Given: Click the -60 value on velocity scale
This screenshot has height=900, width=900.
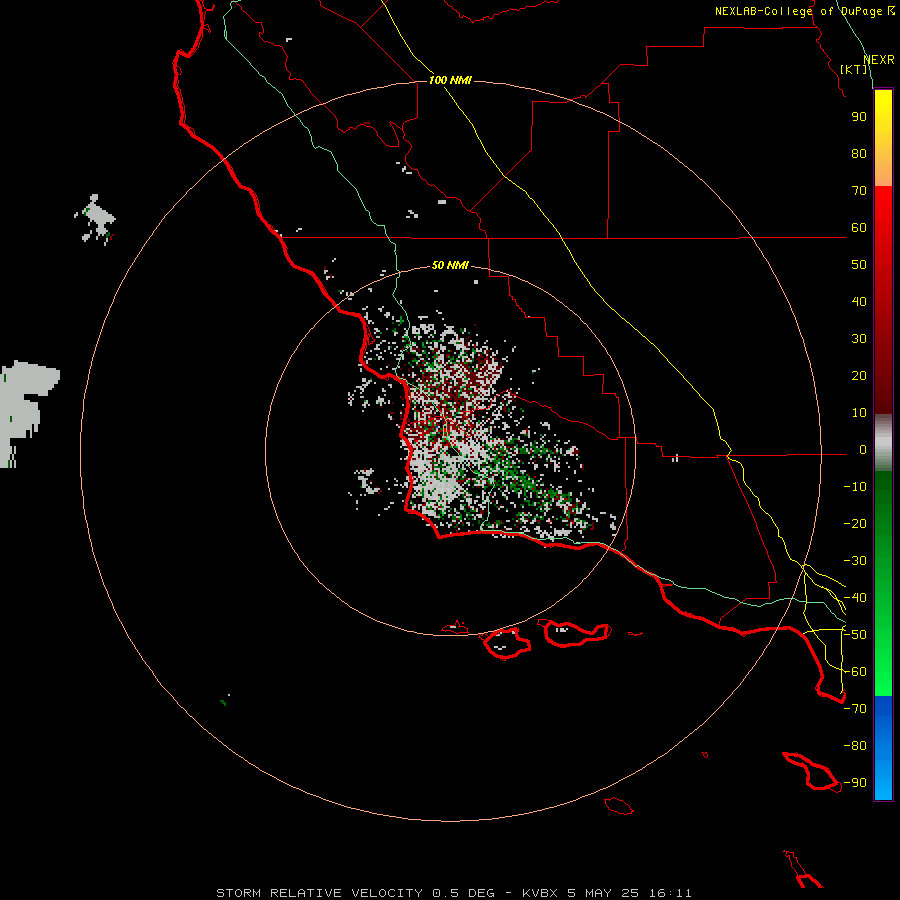Looking at the screenshot, I should point(855,672).
